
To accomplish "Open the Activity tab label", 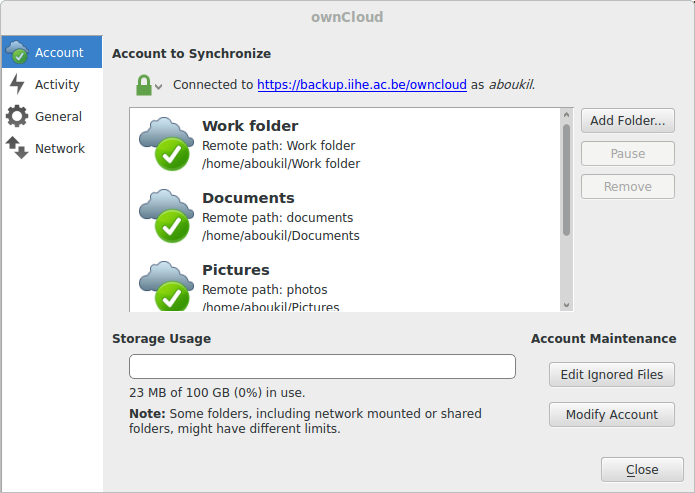I will pyautogui.click(x=57, y=85).
